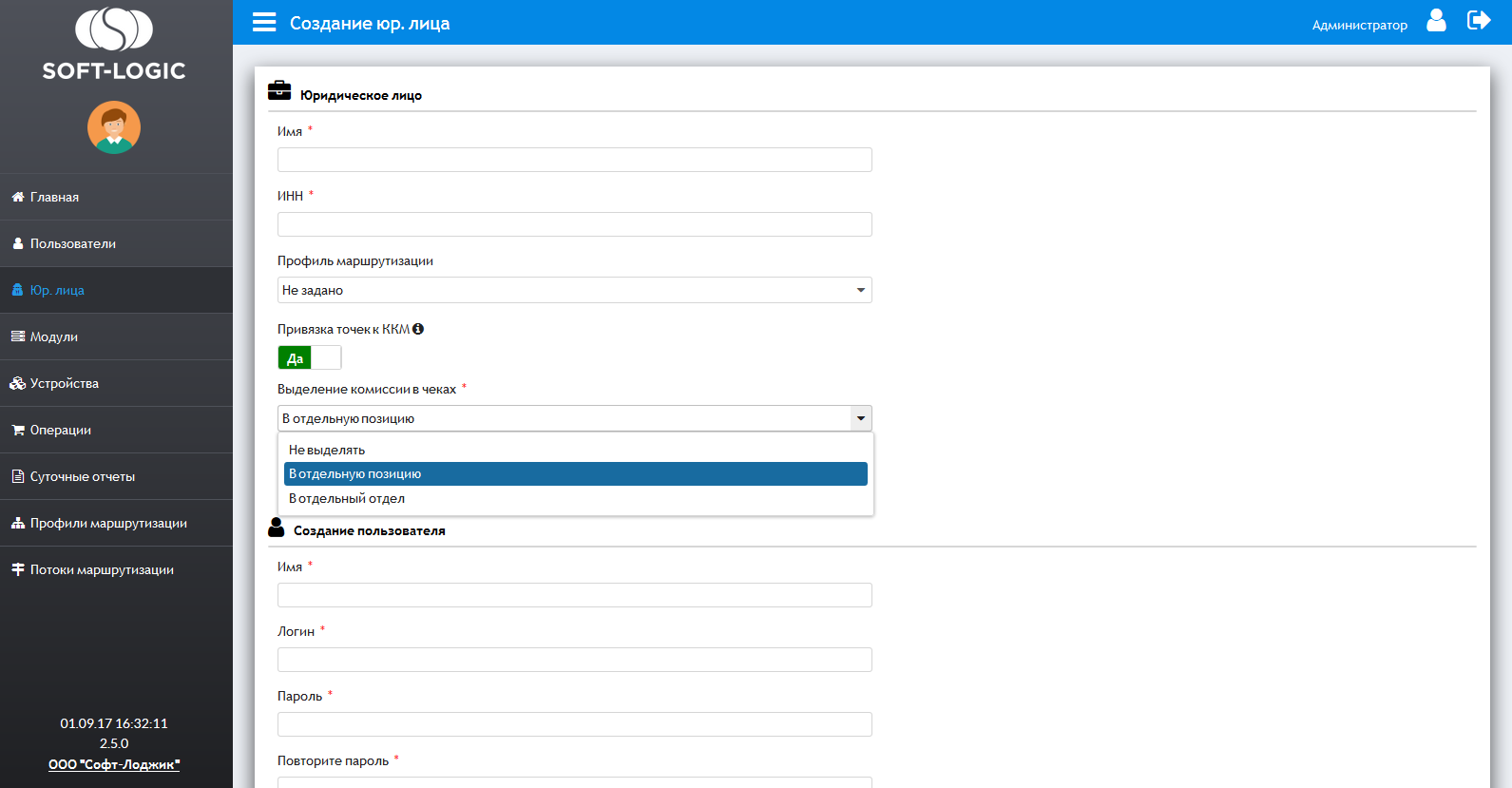
Task: Click the version number 2.5.0
Action: tap(114, 743)
